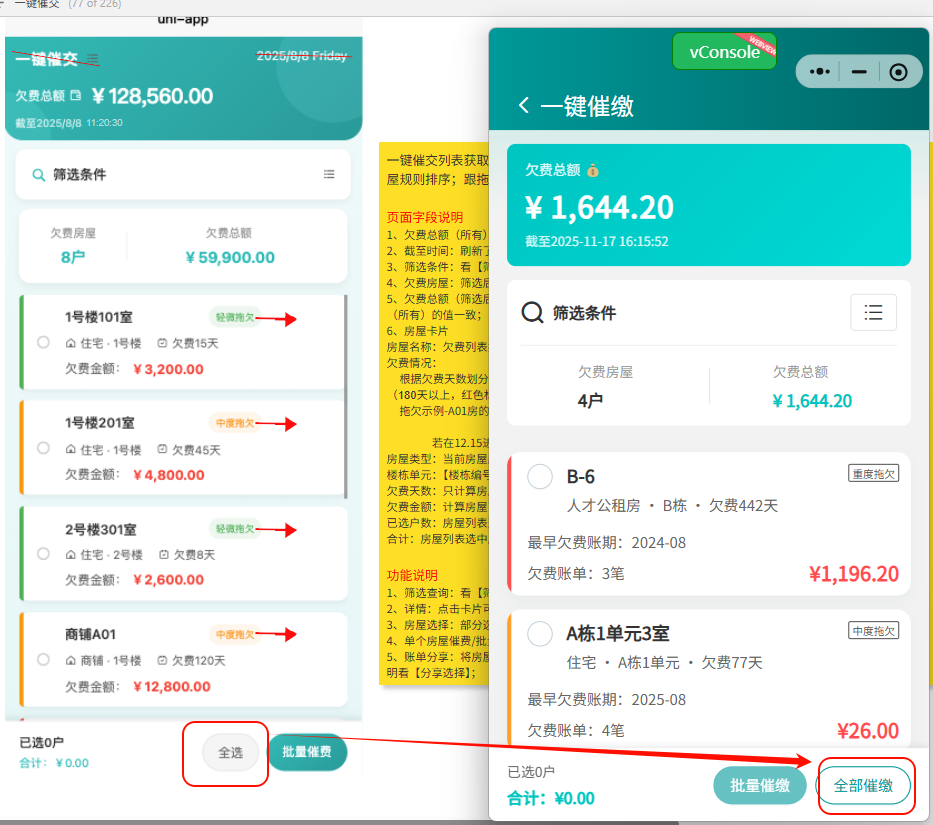
Task: Click the hamburger icon next to 一键催交 title
Action: click(x=93, y=59)
